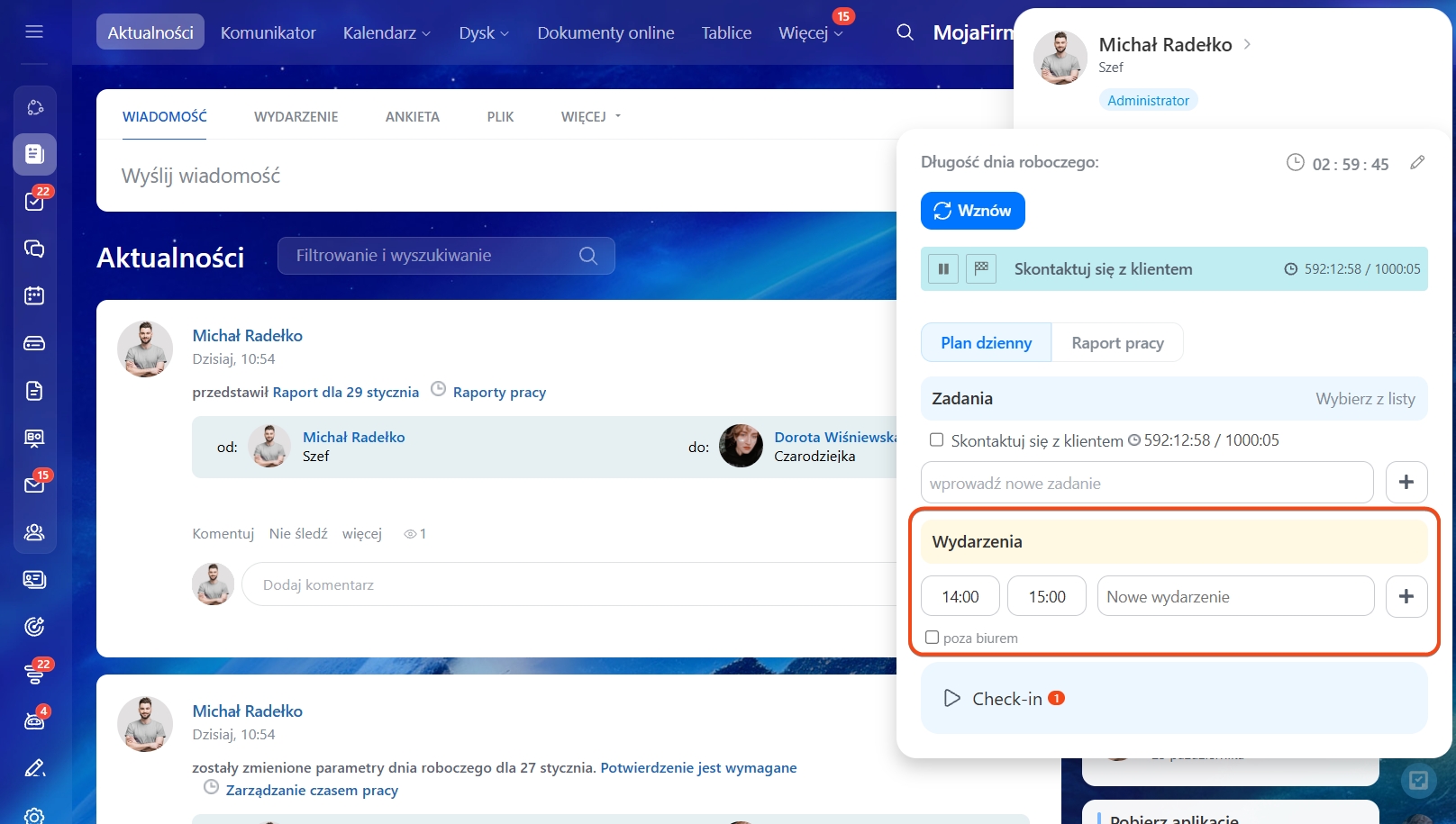Click the finish flag icon for the task
The height and width of the screenshot is (824, 1456).
[981, 268]
